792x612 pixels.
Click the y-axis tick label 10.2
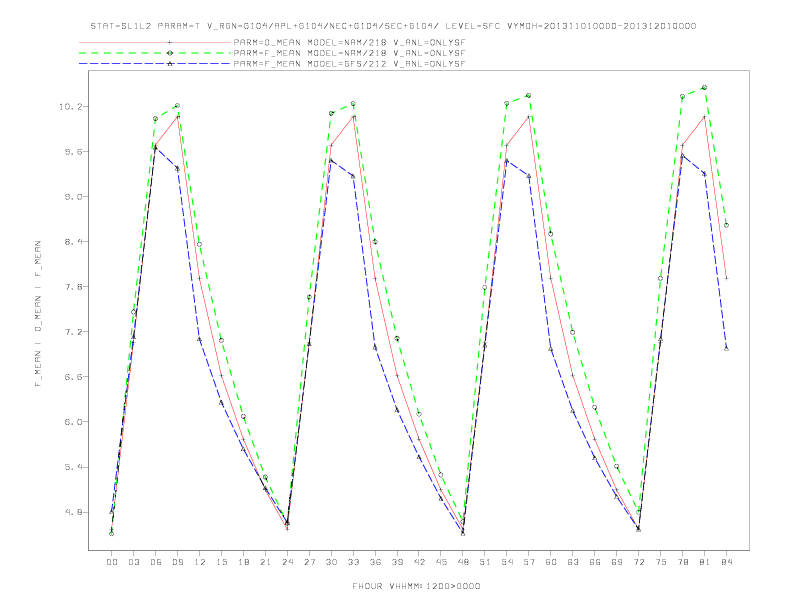pyautogui.click(x=70, y=107)
